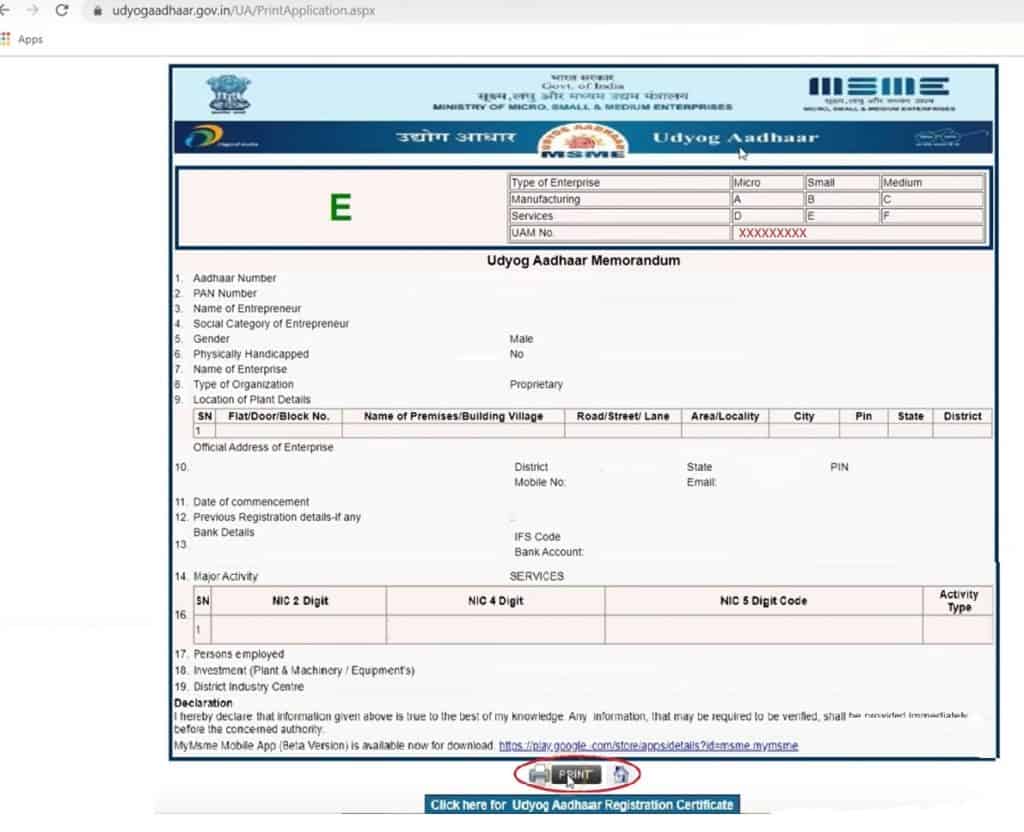
Task: Click 'Official Address of Enterprise' label
Action: pyautogui.click(x=263, y=447)
